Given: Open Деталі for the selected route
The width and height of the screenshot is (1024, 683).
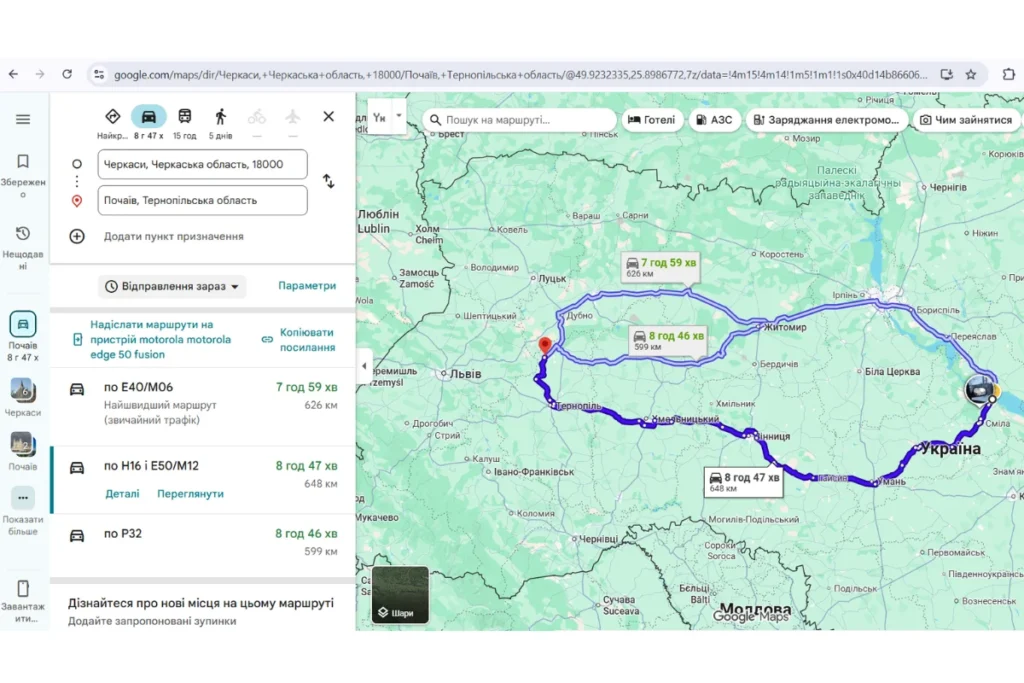Looking at the screenshot, I should pos(122,494).
